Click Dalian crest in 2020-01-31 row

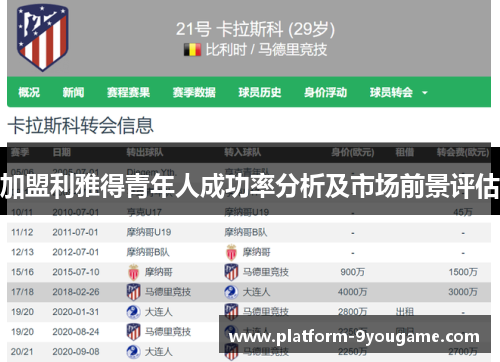[133, 312]
